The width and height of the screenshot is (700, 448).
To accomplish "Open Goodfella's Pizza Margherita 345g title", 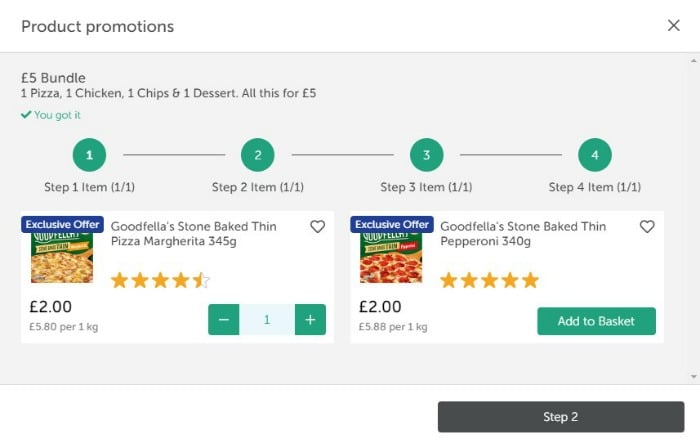I will pos(194,234).
